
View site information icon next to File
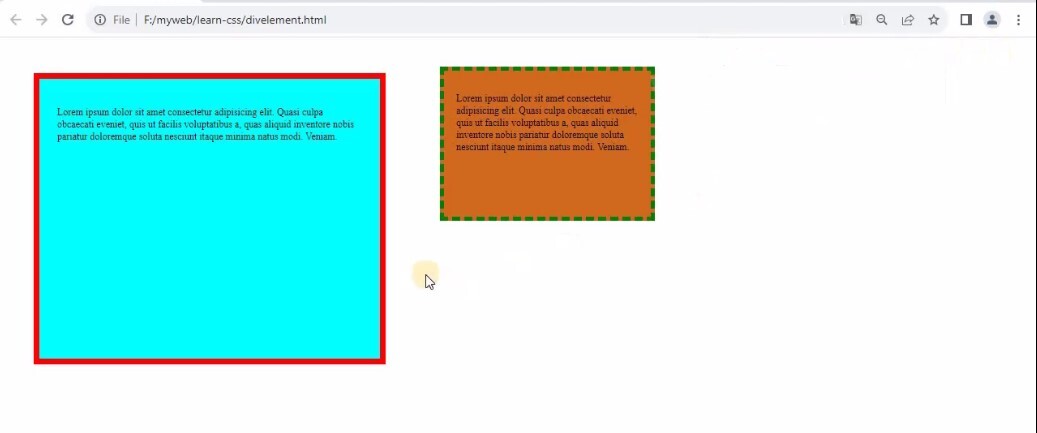pyautogui.click(x=100, y=20)
